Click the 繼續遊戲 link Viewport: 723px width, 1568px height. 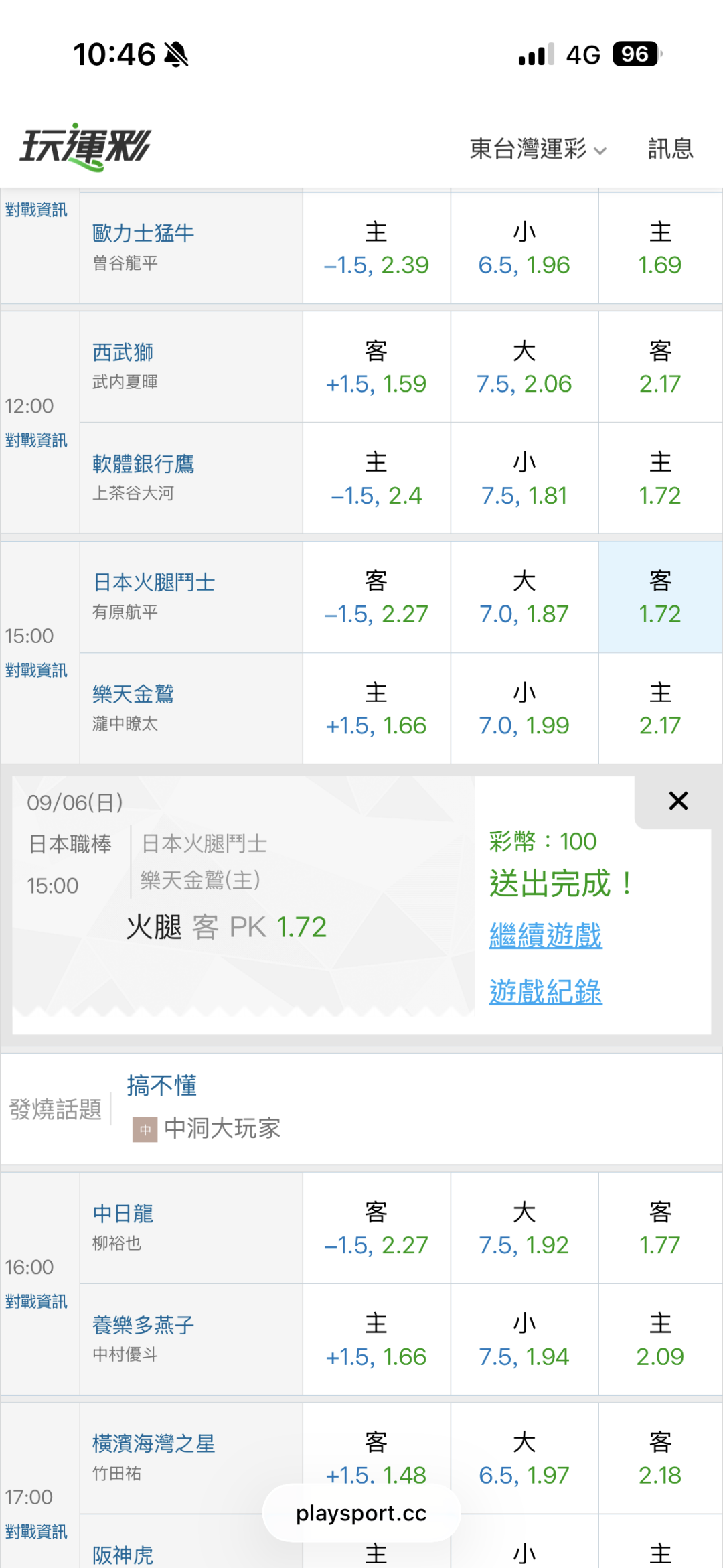point(546,935)
